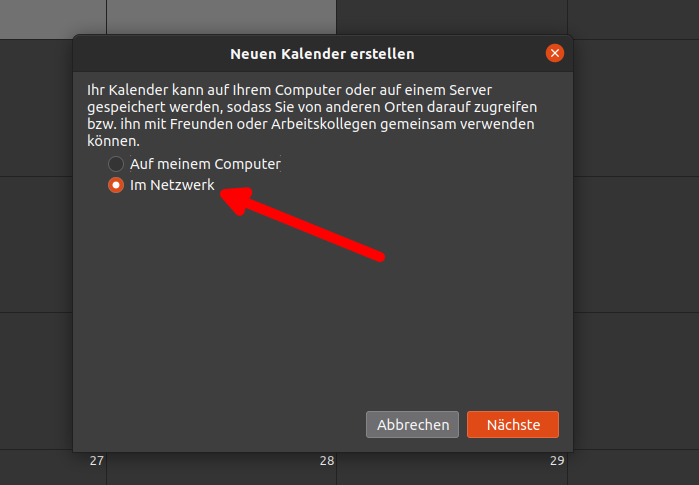Click the red arrow annotation

302,223
